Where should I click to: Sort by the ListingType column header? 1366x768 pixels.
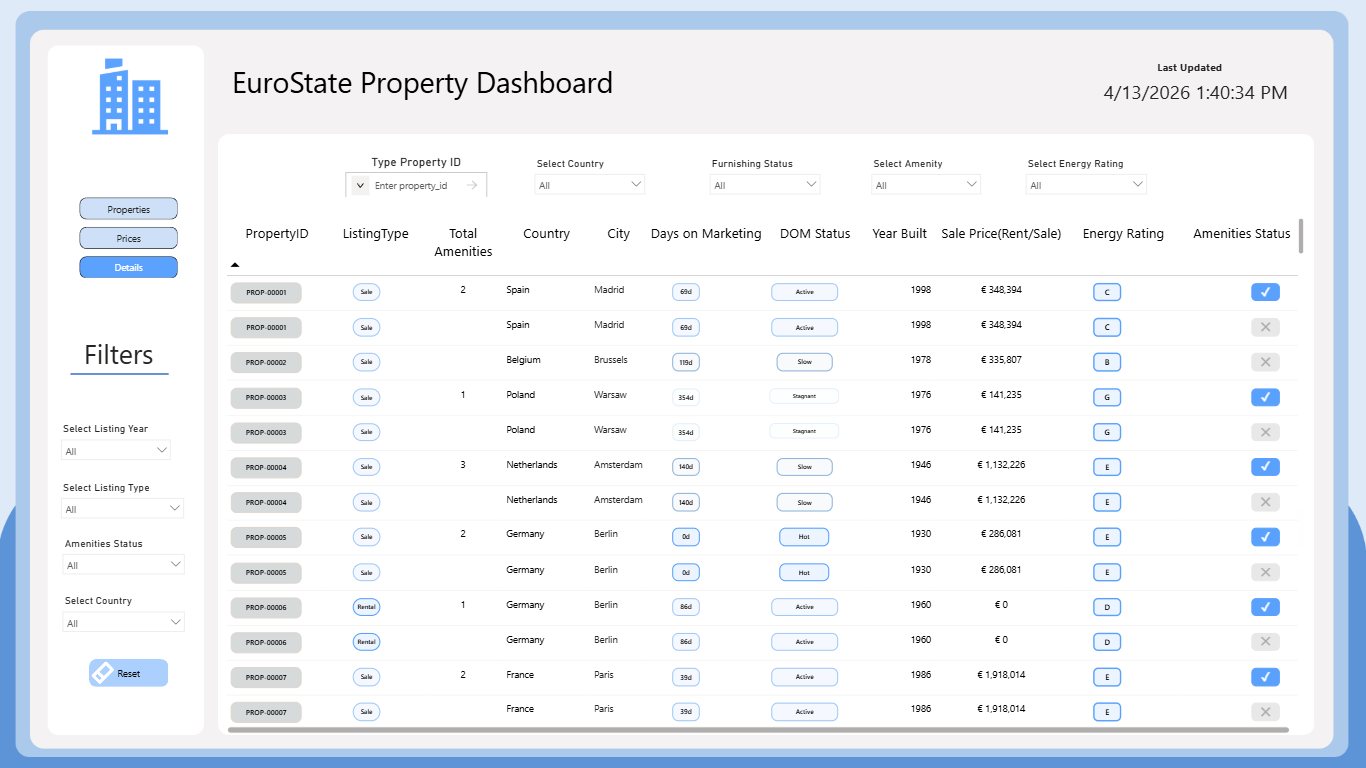(375, 234)
